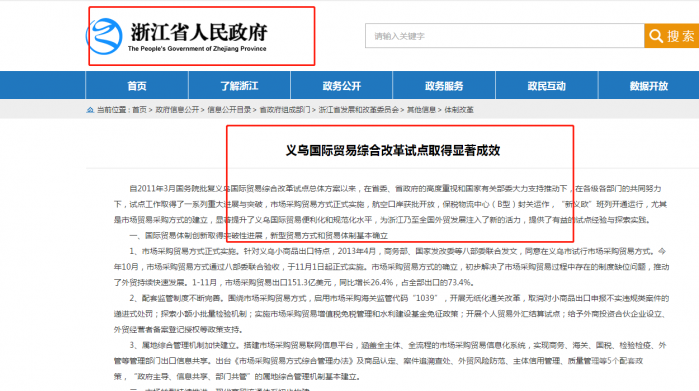This screenshot has height=391, width=699.
Task: Click the paragraph starting 3、属地综合管理机制加快建立
Action: click(391, 361)
